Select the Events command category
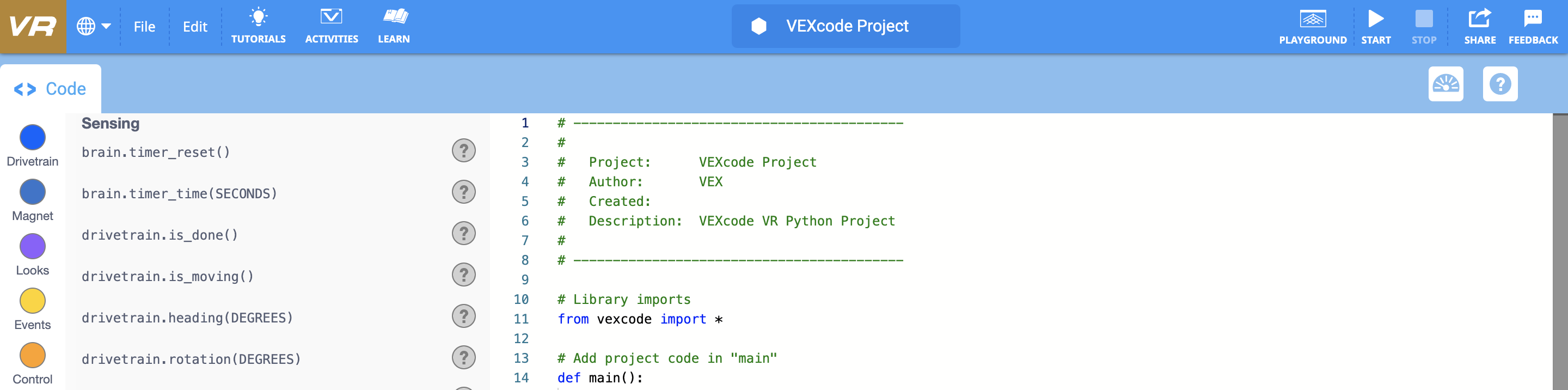 (x=32, y=301)
